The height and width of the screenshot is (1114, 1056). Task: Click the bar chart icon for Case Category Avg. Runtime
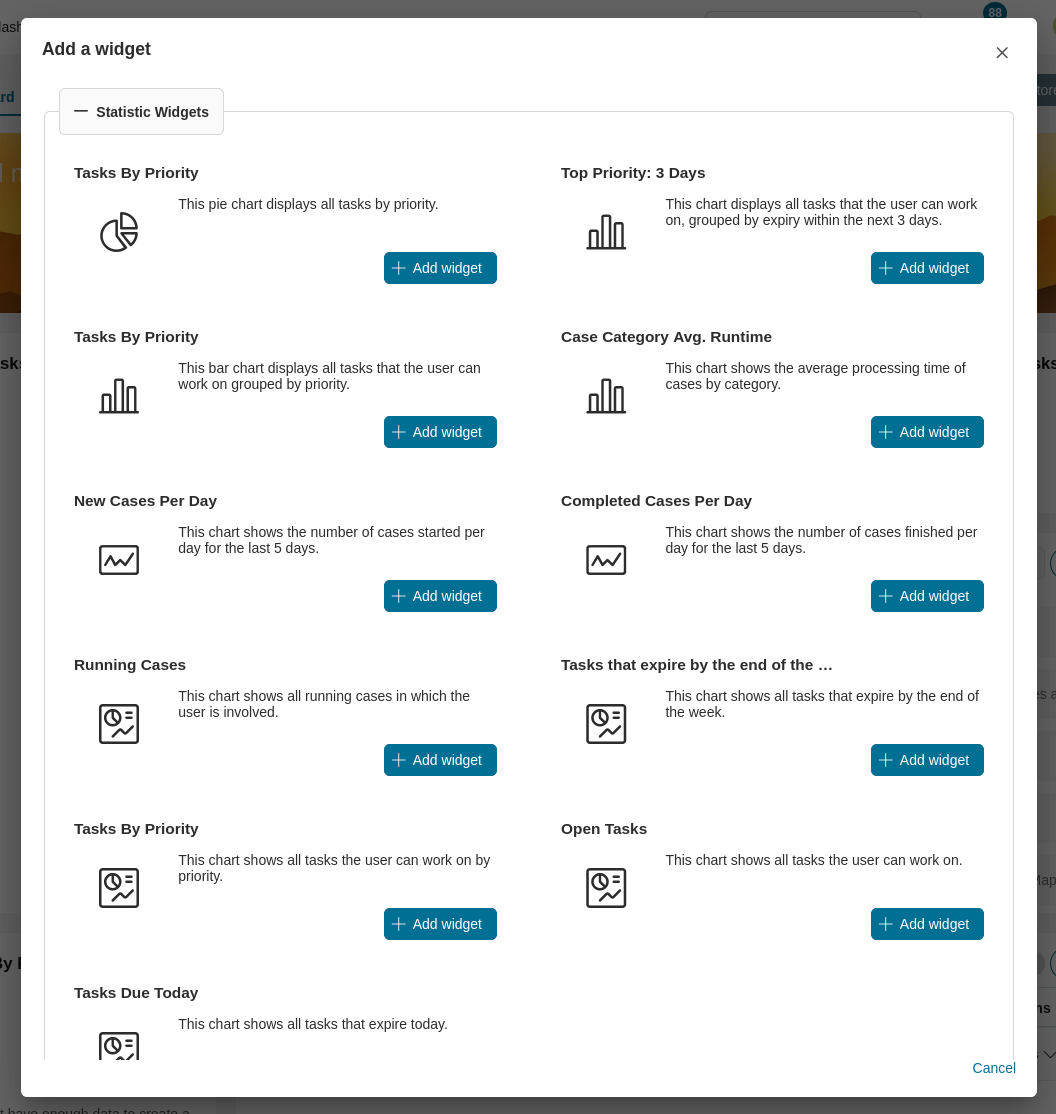point(606,396)
